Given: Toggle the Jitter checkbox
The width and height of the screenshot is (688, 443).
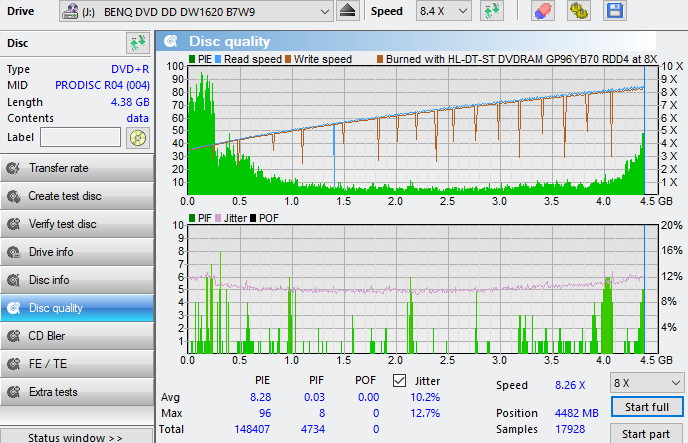Looking at the screenshot, I should tap(399, 380).
